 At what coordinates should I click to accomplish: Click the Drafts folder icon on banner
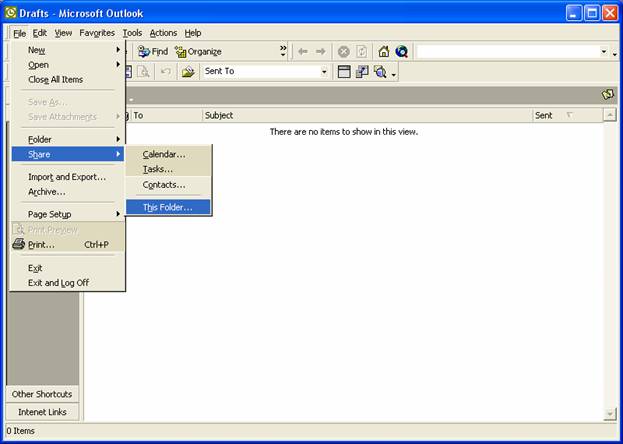608,95
